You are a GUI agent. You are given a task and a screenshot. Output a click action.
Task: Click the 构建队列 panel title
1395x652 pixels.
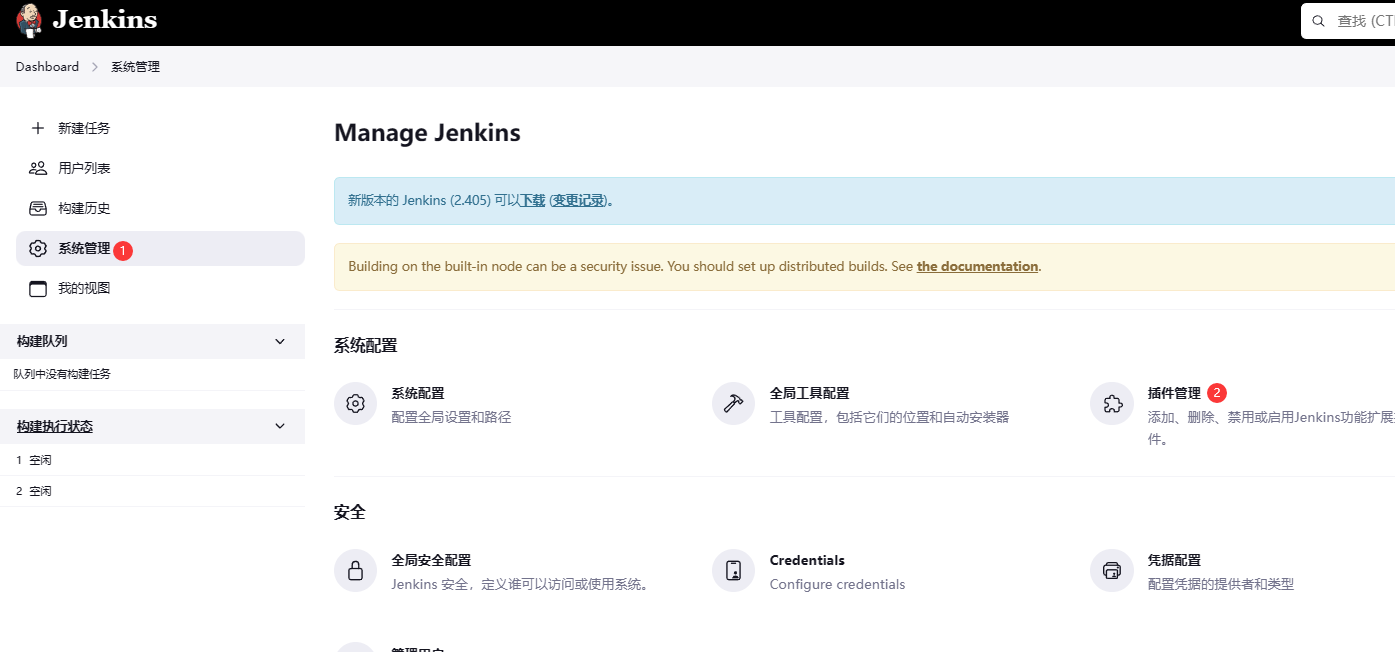coord(42,342)
